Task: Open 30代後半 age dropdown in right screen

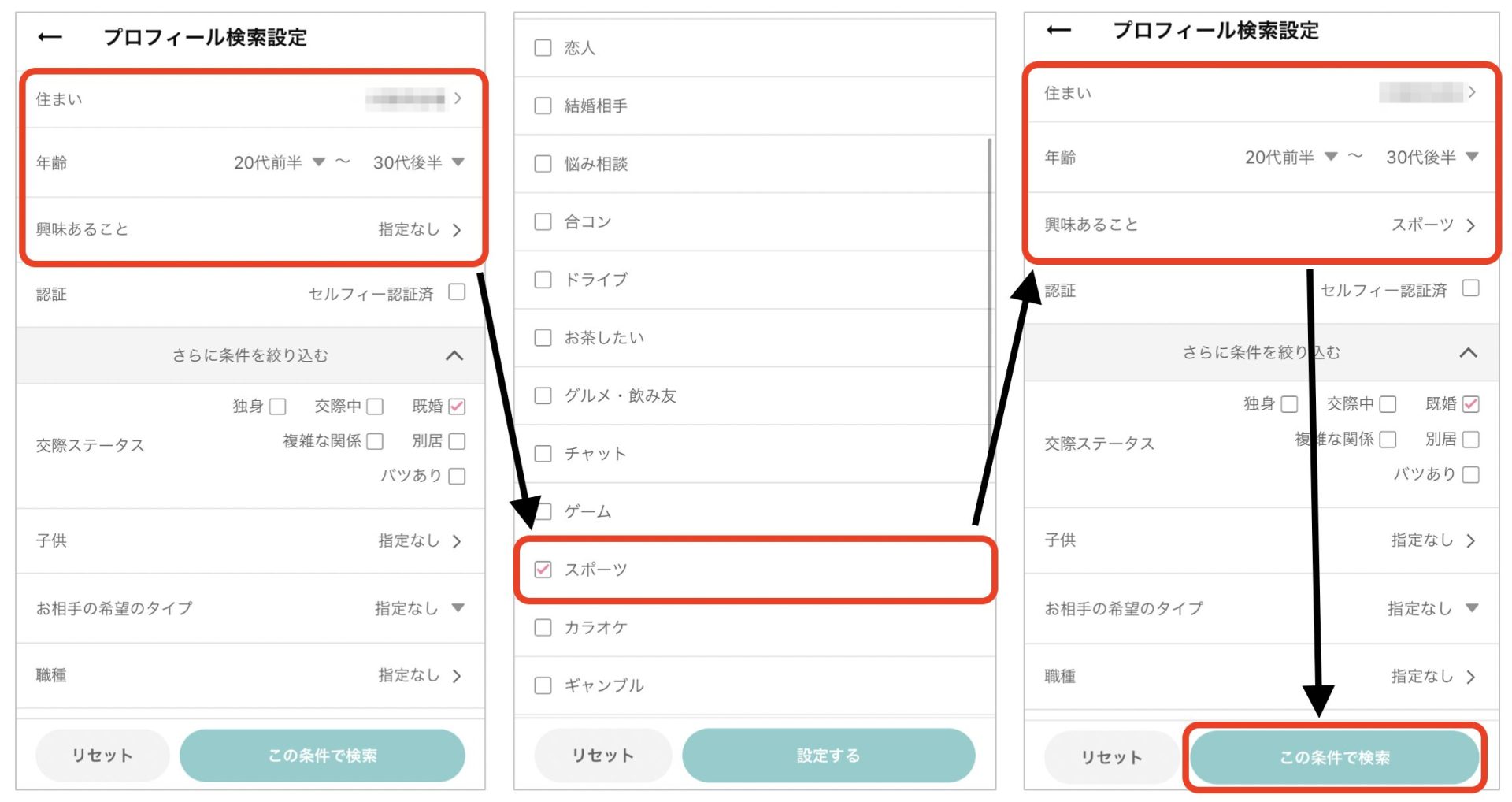Action: tap(1431, 158)
